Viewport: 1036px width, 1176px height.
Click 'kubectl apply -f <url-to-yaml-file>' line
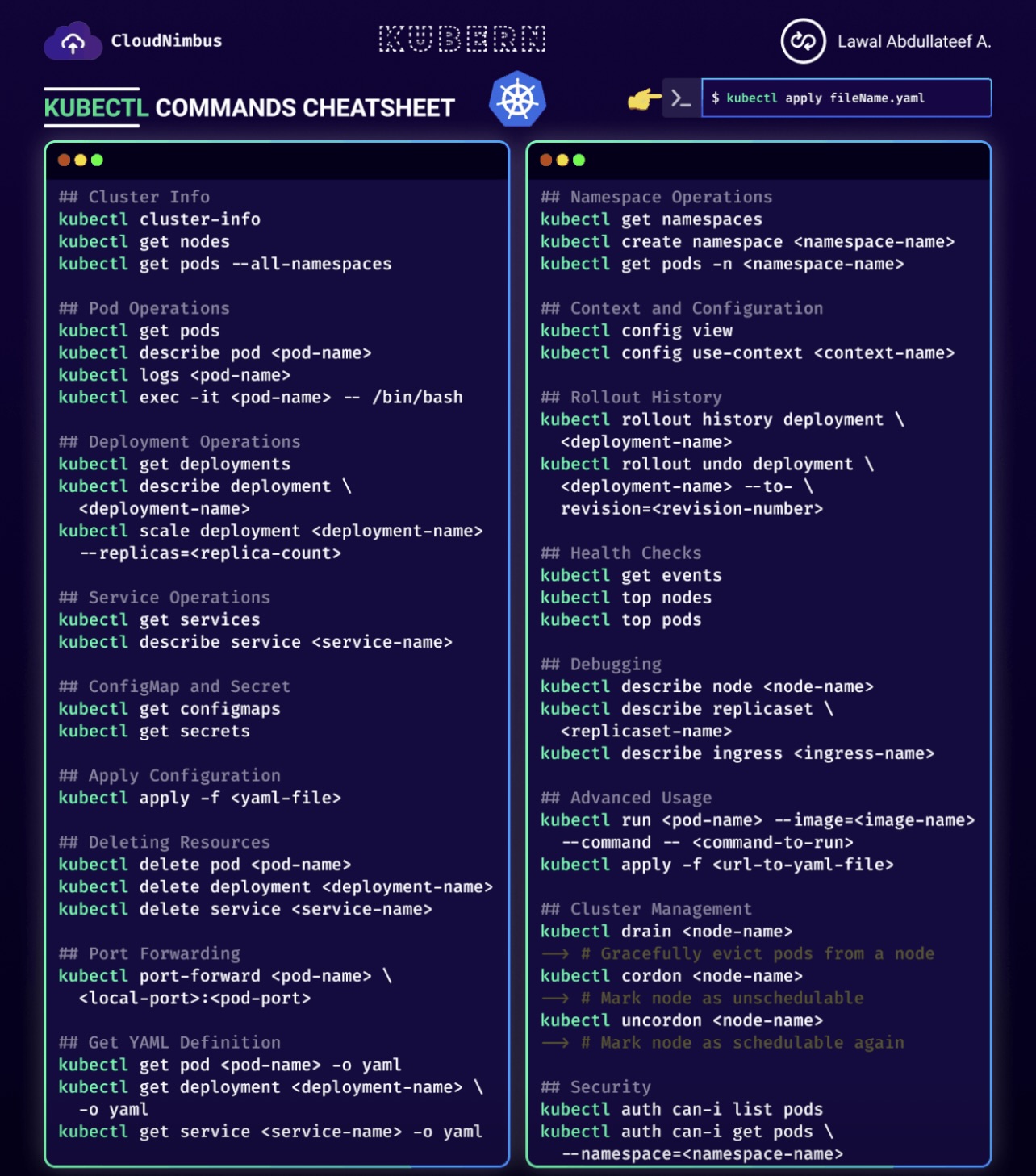tap(716, 865)
